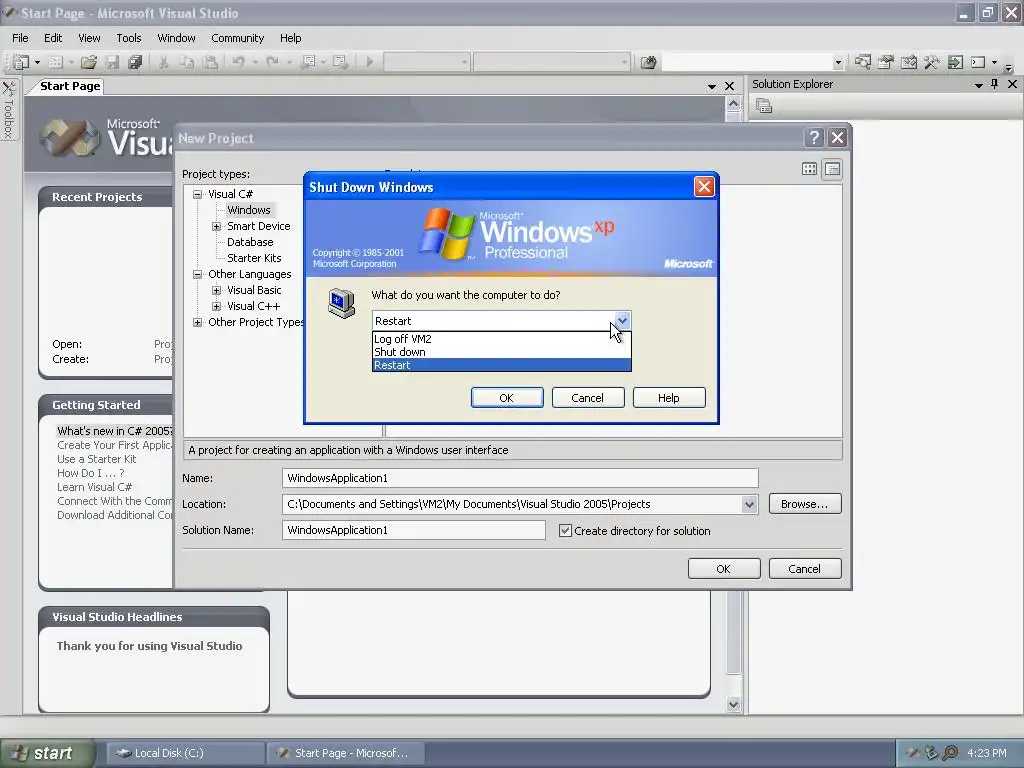Click the Start Page scrollbar down arrow
The image size is (1024, 768).
(x=733, y=704)
